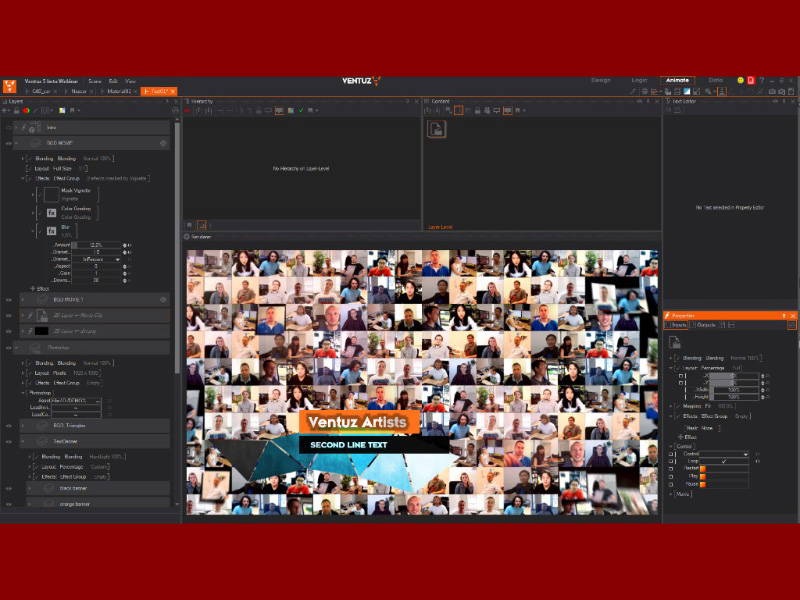Toggle visibility eye of BGD MOVIE 1 layer

(x=8, y=300)
